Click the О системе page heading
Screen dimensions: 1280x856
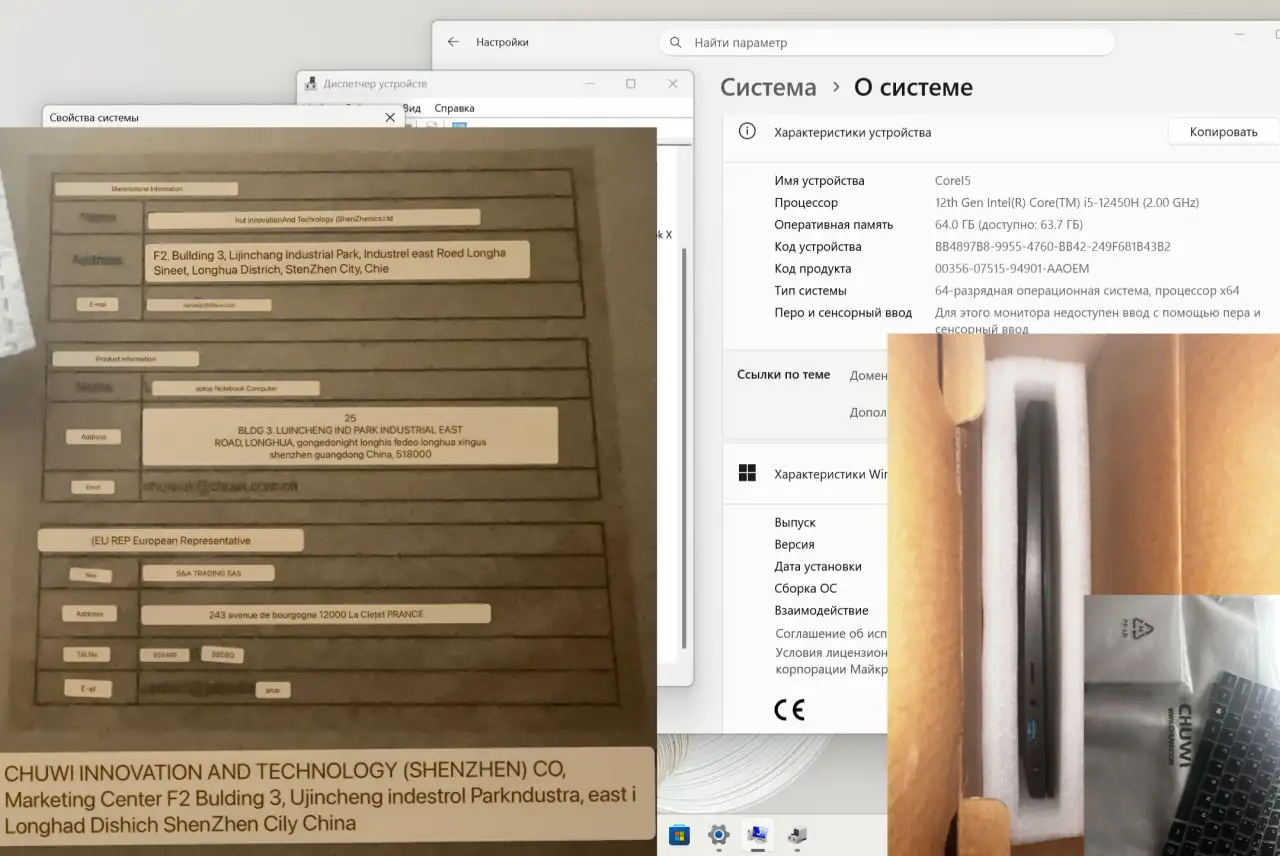913,88
